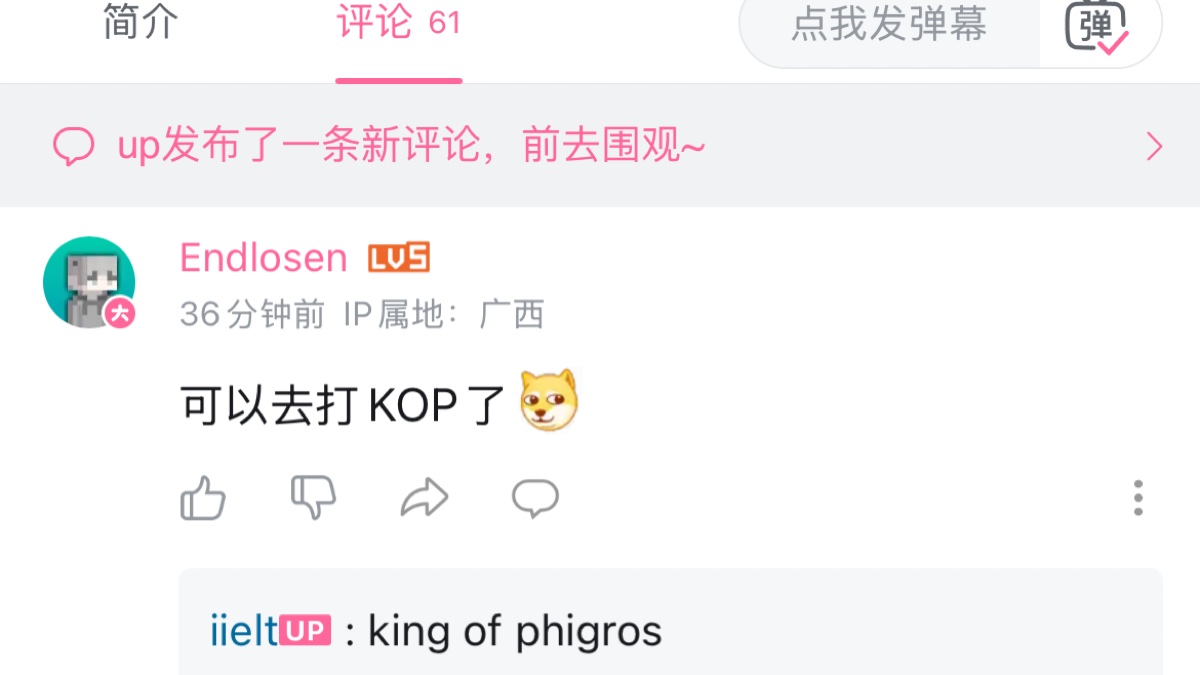Select the 评论 61 tab
1200x675 pixels.
399,22
